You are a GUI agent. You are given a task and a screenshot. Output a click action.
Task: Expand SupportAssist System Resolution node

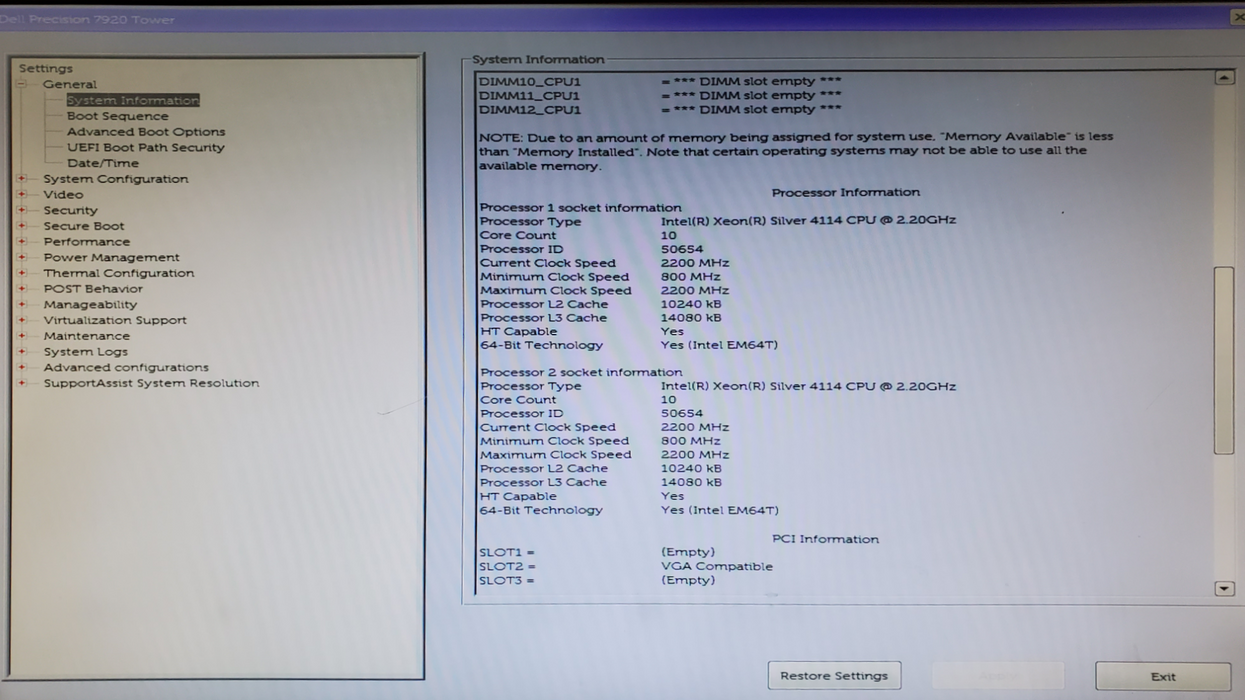(x=22, y=383)
